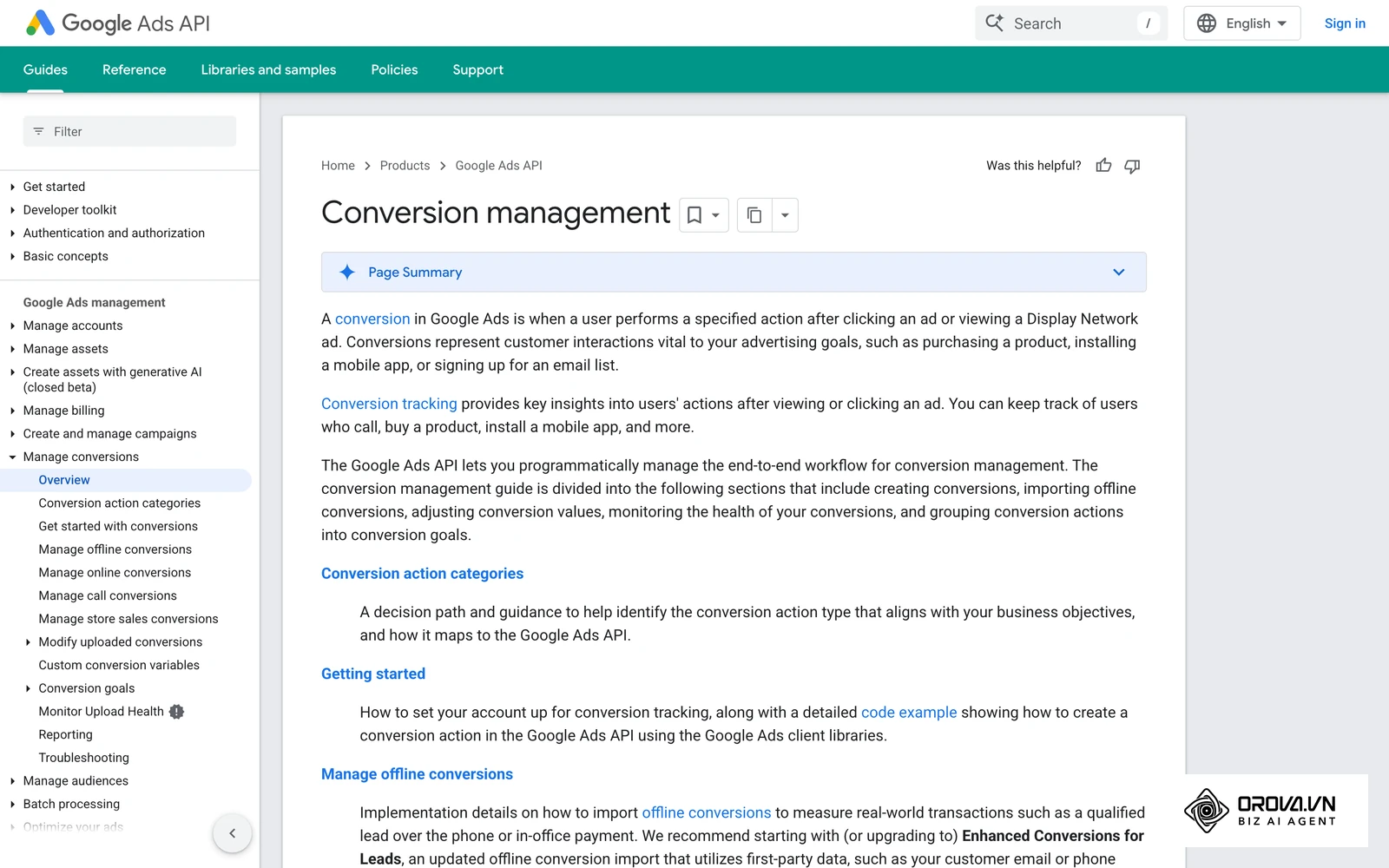
Task: Click the copy page icon
Action: click(x=754, y=215)
